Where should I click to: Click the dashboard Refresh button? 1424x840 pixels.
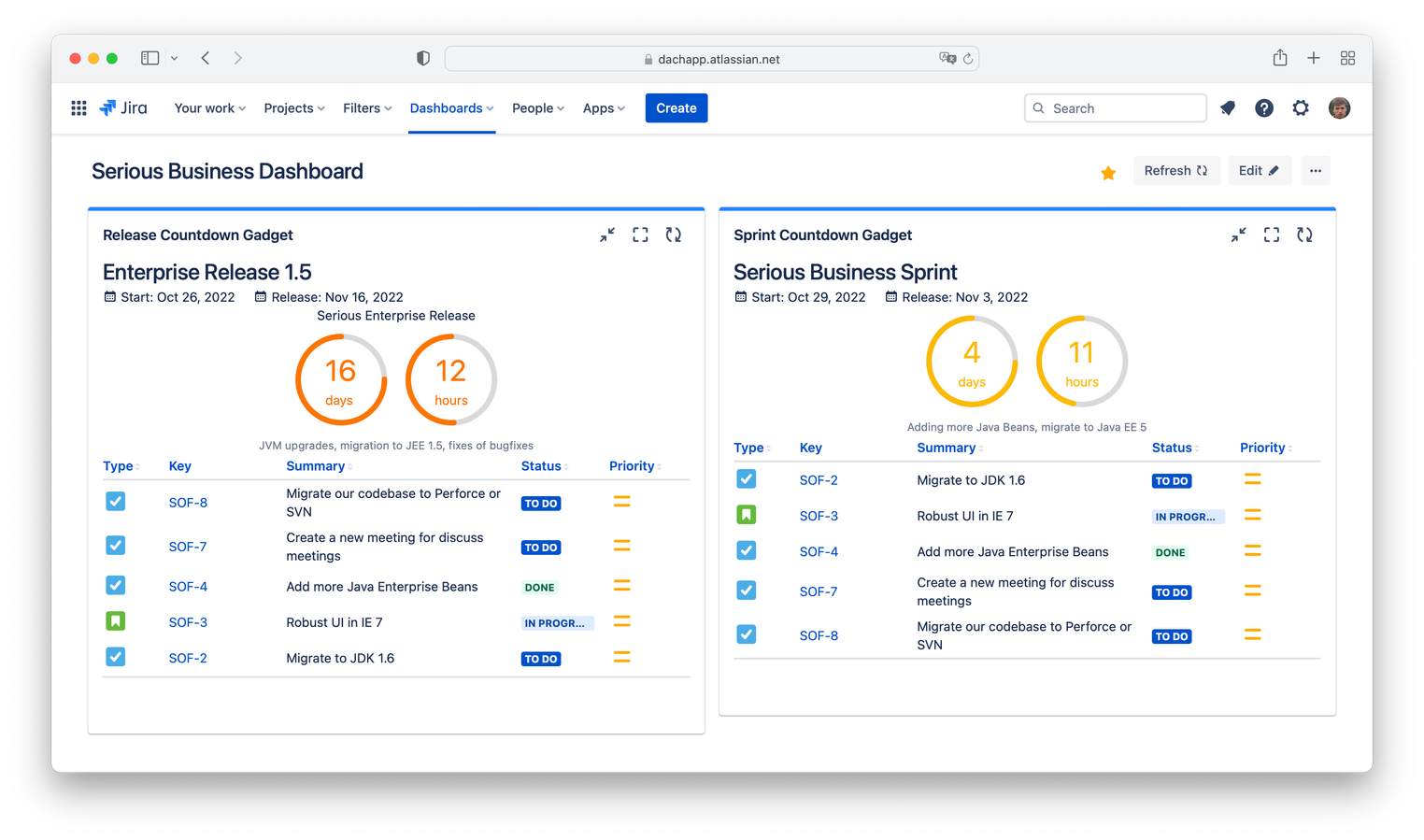pos(1176,171)
